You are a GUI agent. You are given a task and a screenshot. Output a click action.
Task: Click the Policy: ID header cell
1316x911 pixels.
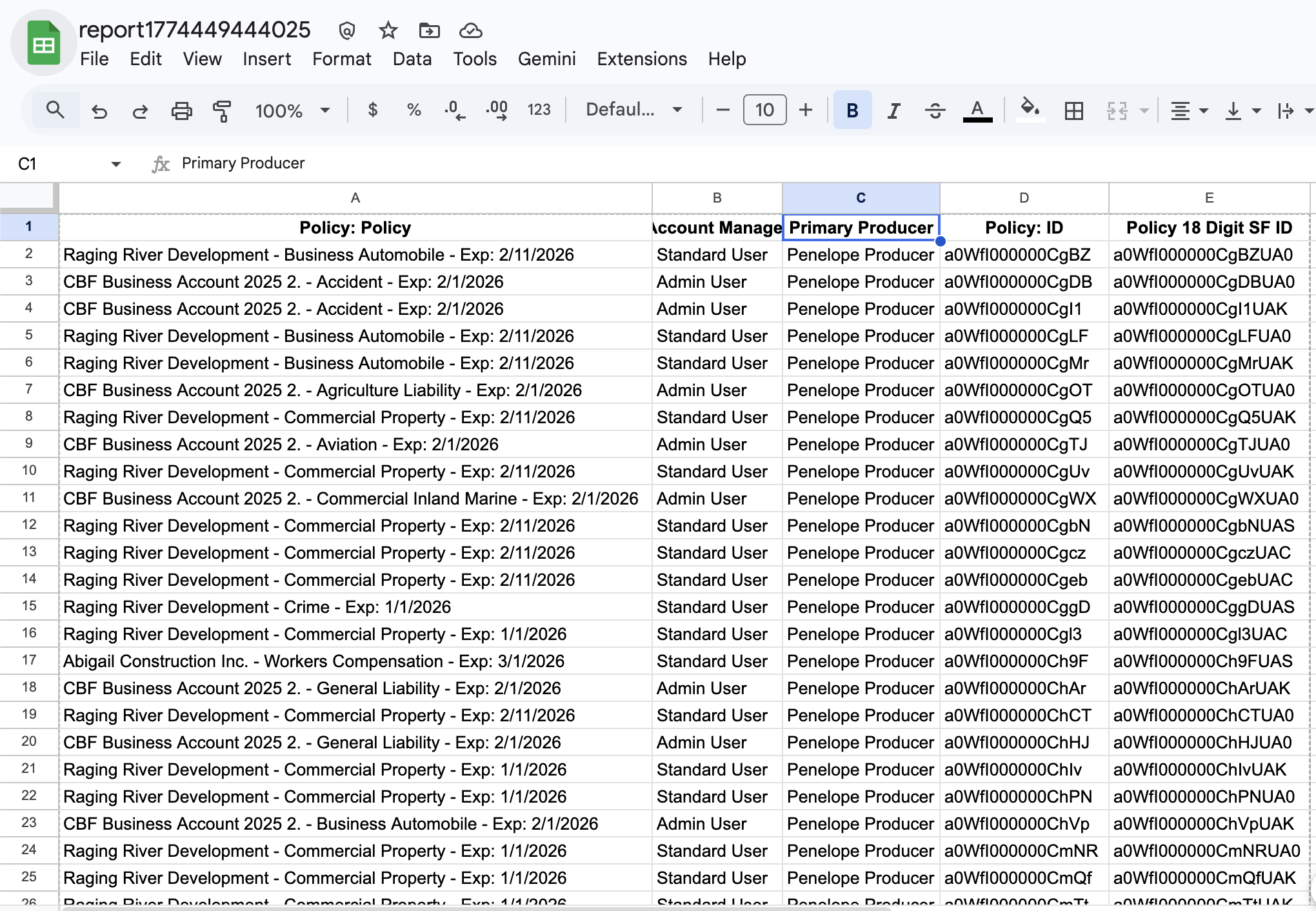[1024, 228]
